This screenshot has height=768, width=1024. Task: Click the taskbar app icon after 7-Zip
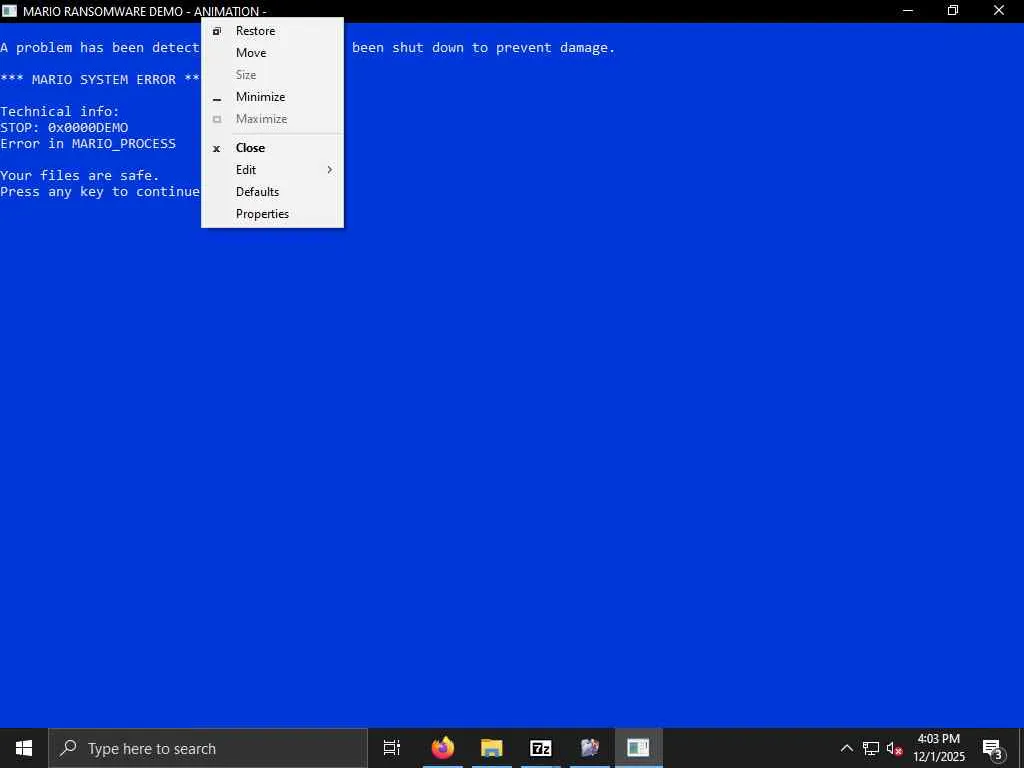(590, 748)
